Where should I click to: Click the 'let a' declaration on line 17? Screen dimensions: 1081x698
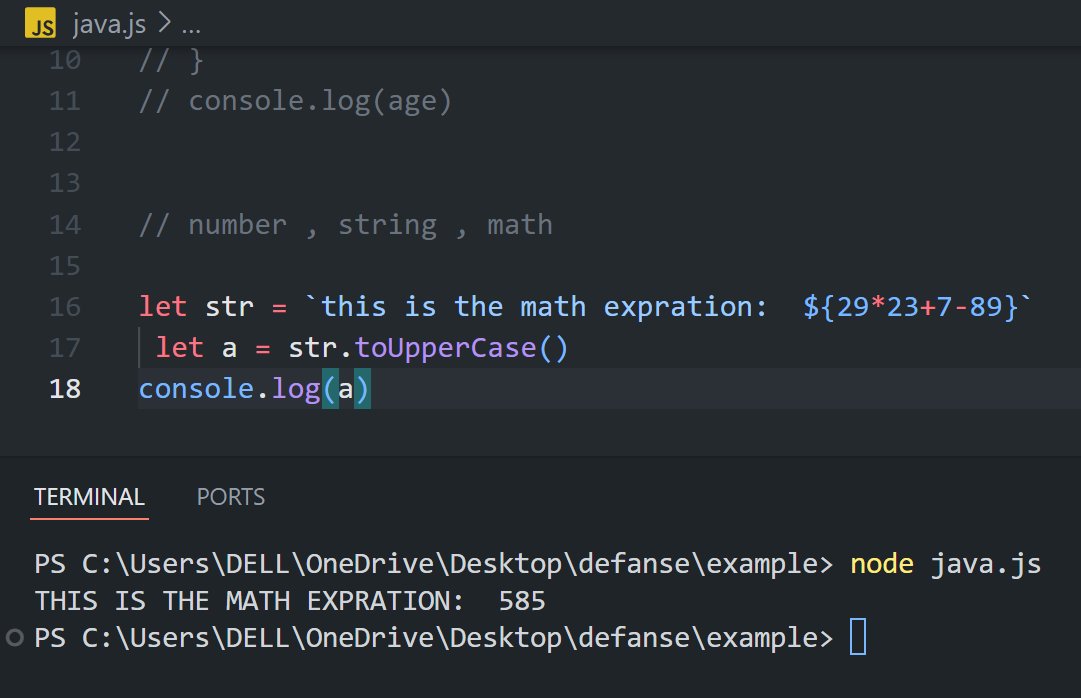(196, 348)
